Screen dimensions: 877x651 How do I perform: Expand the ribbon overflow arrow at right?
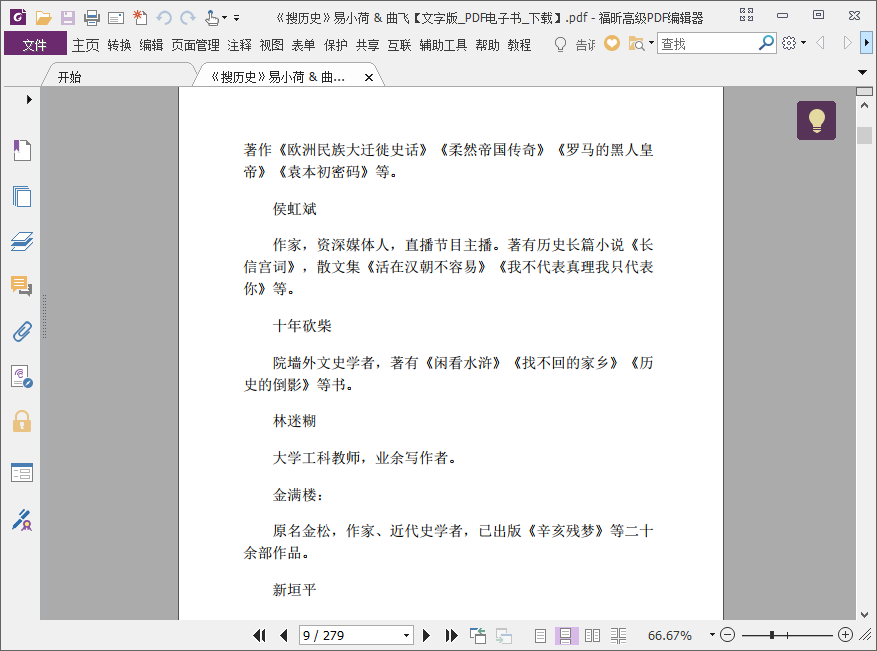(866, 43)
